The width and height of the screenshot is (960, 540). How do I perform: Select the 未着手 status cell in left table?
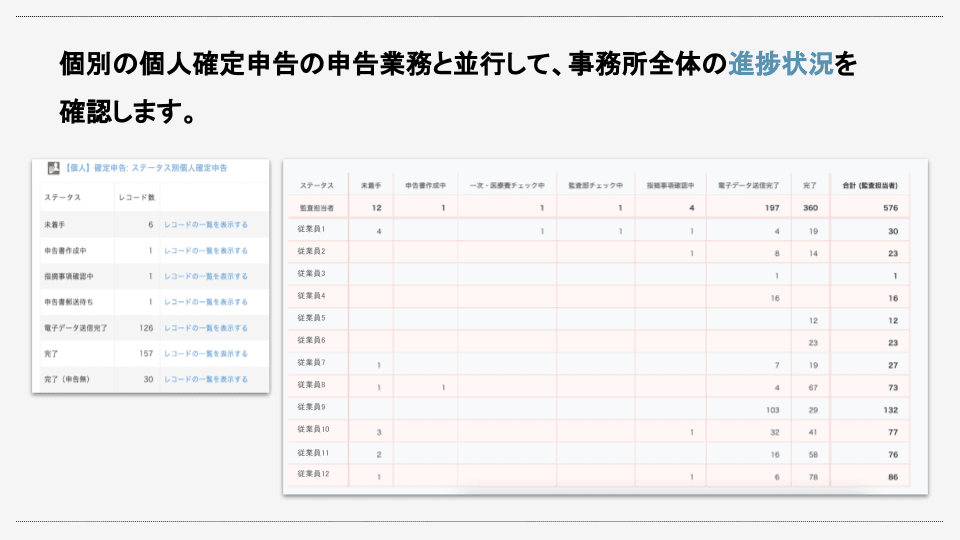coord(54,225)
